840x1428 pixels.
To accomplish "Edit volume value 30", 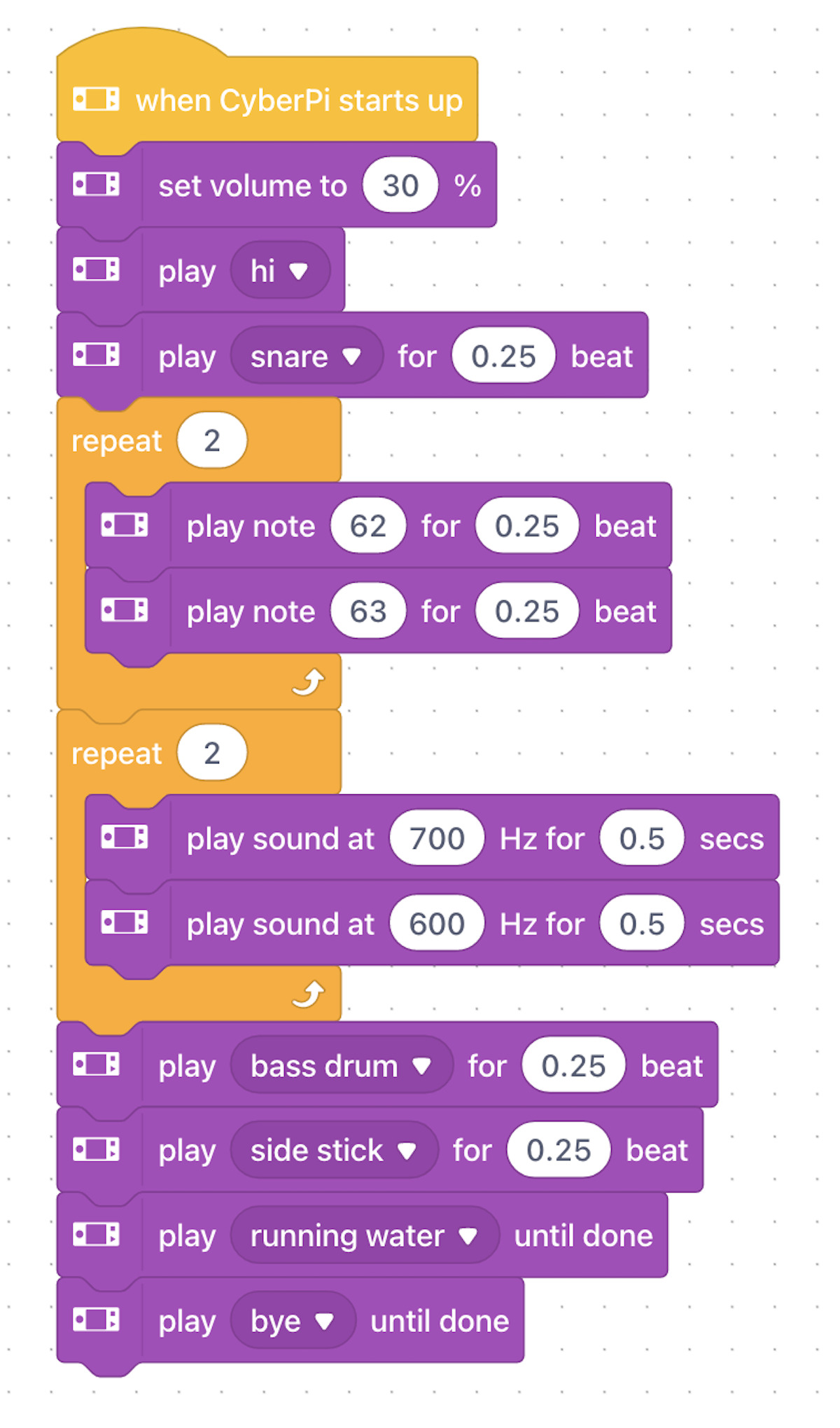I will (x=400, y=186).
